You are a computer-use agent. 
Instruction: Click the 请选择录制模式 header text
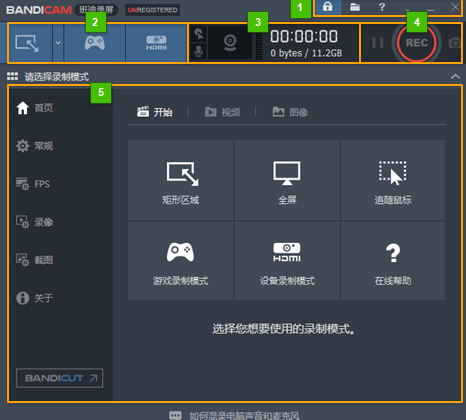[x=57, y=77]
